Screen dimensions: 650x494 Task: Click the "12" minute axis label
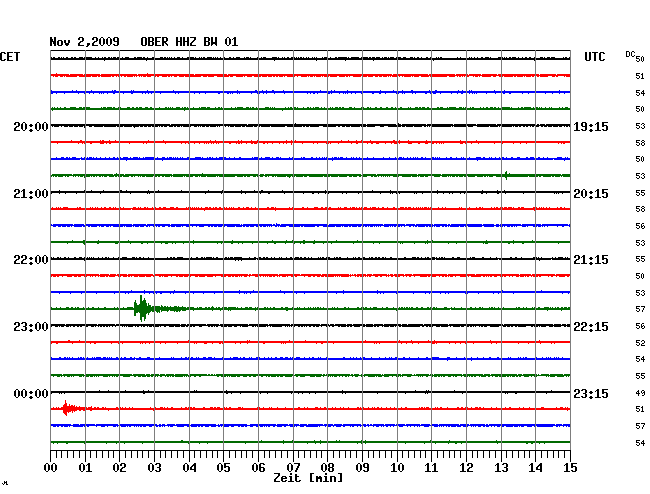466,468
